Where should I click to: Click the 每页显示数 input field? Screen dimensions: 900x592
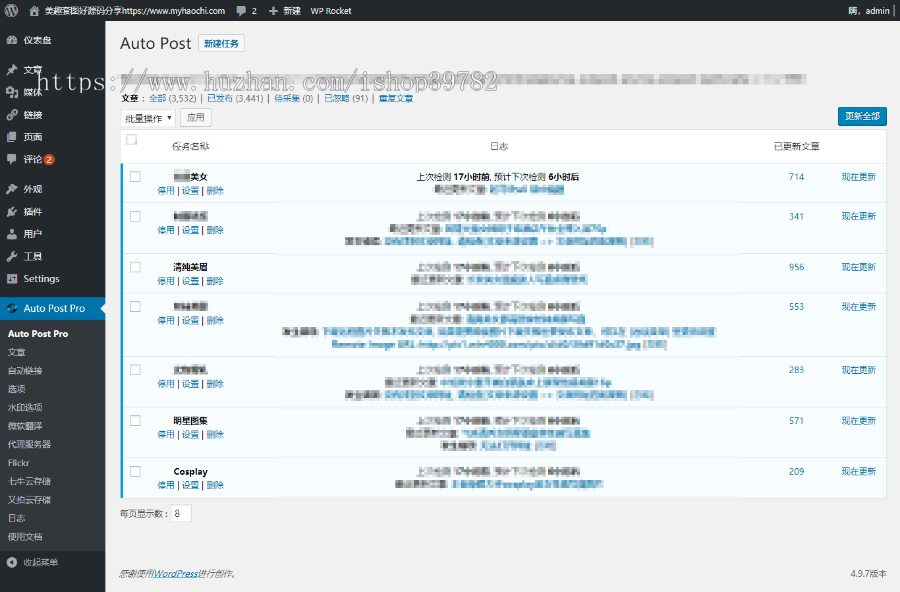coord(180,513)
